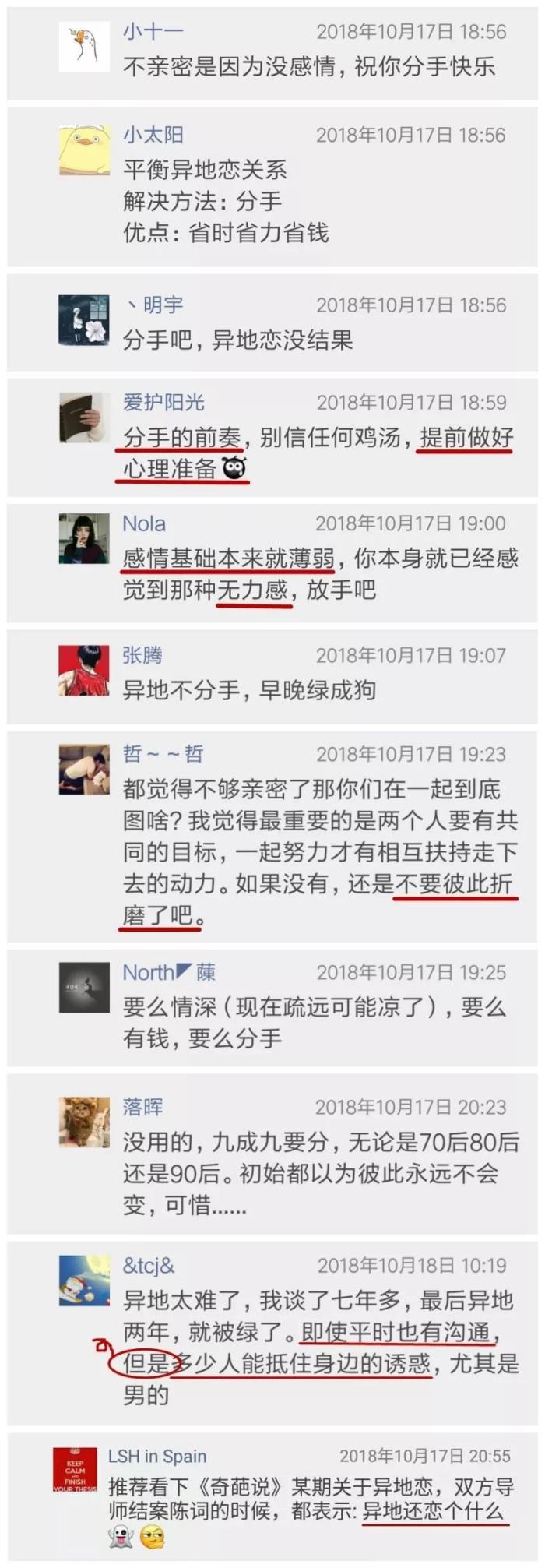This screenshot has width=545, height=1568.
Task: Select the username Nola
Action: [144, 523]
